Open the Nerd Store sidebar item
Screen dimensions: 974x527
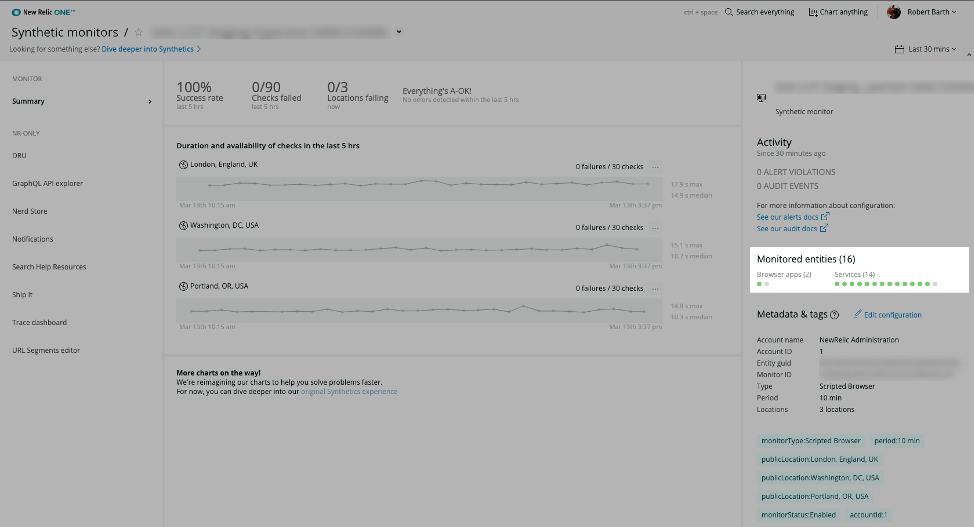pyautogui.click(x=30, y=211)
